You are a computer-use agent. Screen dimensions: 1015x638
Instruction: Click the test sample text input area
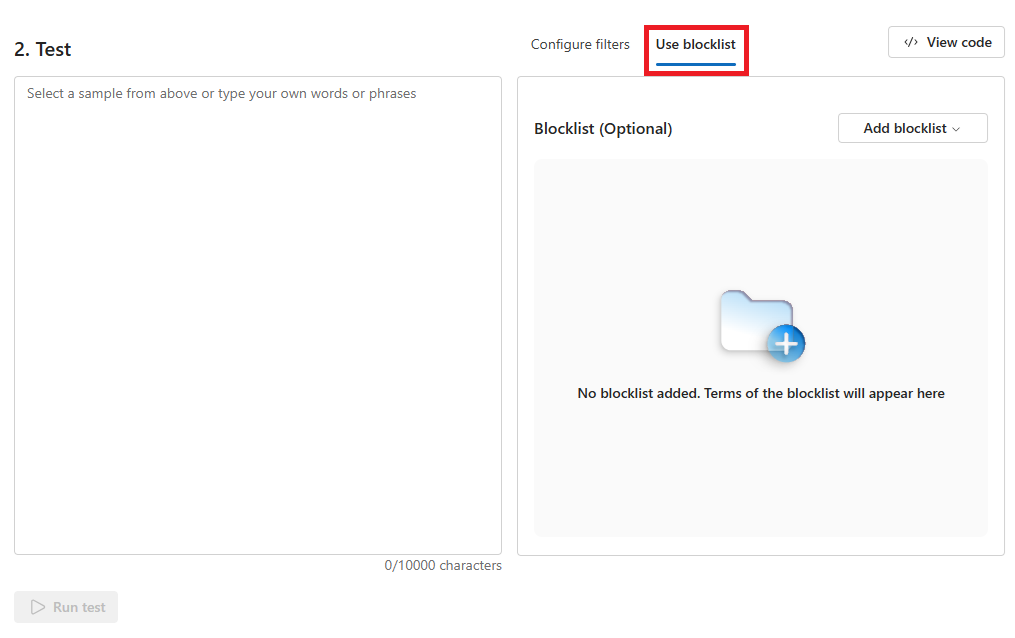click(258, 316)
